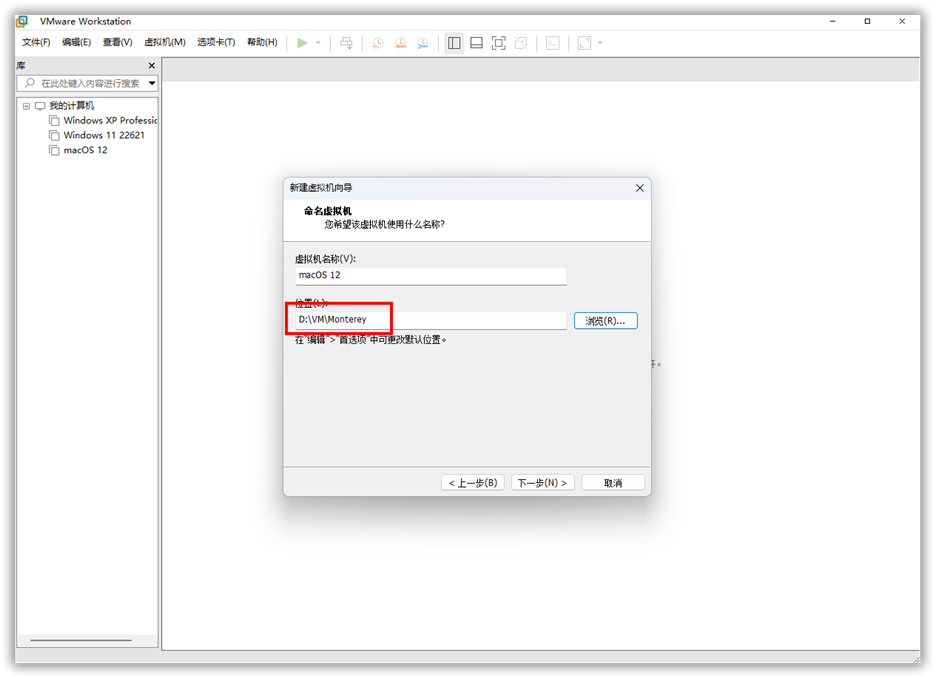The image size is (935, 678).
Task: Click the VMware Workstation title bar icon
Action: pyautogui.click(x=22, y=21)
